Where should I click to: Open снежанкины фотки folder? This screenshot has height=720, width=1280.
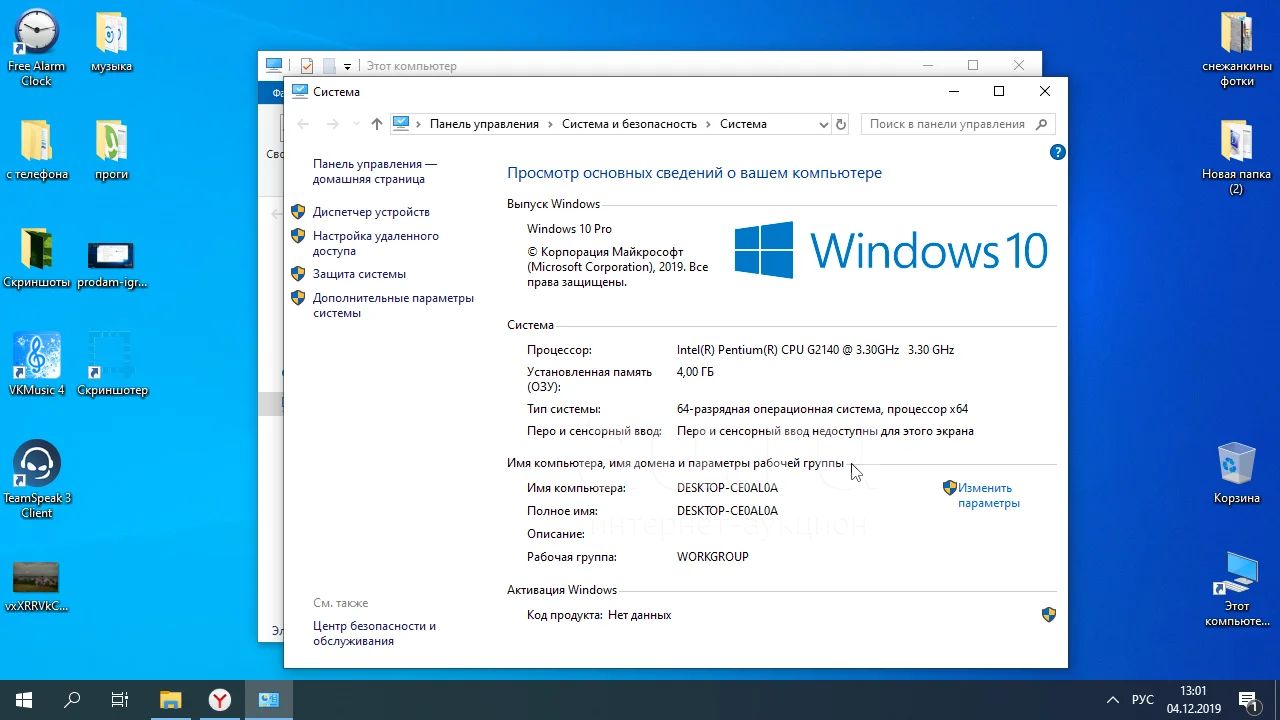(1237, 48)
